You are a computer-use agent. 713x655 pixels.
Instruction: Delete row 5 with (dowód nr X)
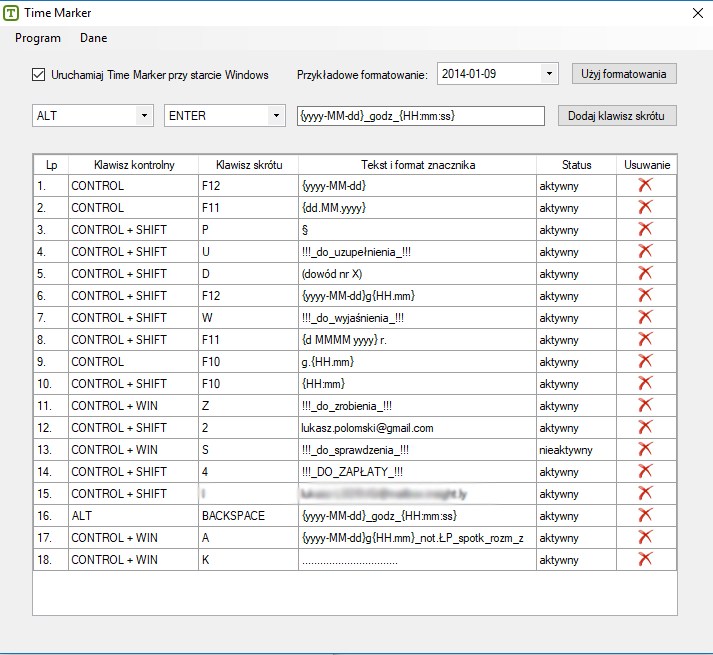645,273
